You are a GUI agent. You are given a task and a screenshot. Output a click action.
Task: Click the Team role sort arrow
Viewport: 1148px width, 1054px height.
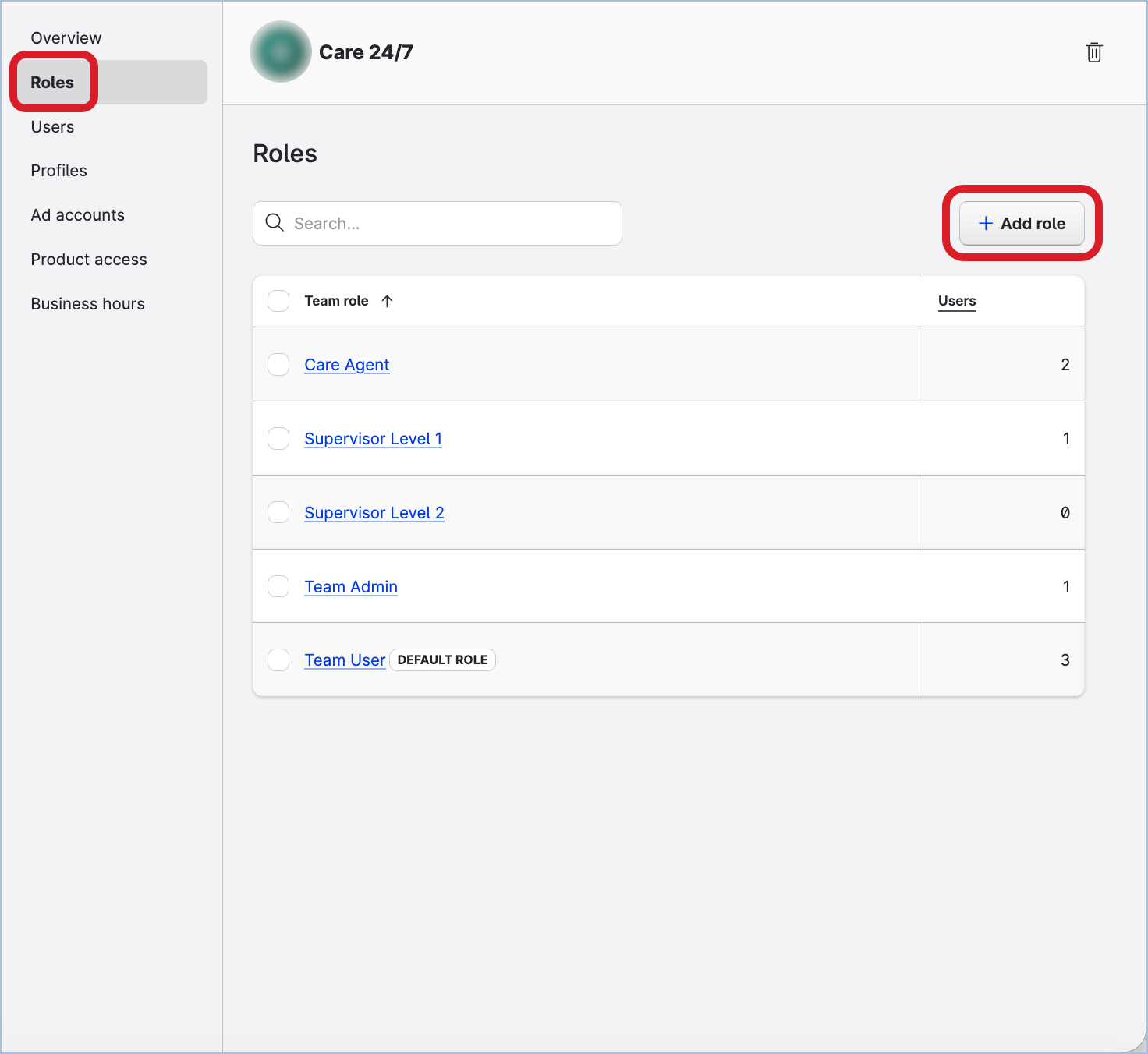(x=387, y=301)
